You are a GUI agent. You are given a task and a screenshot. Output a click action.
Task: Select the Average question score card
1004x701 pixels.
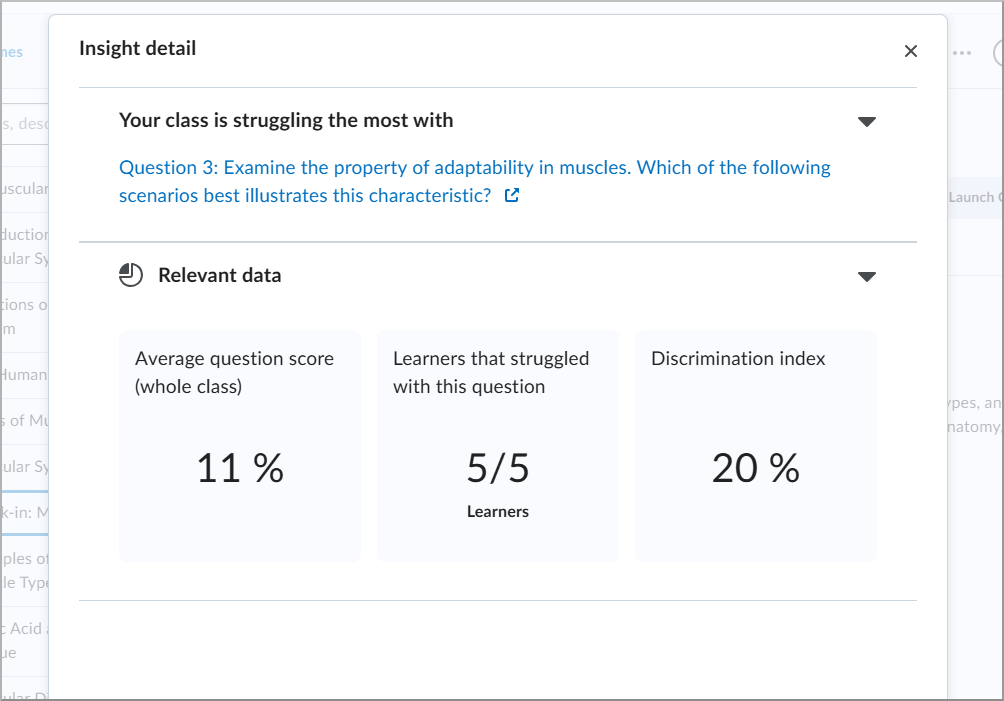[x=240, y=446]
